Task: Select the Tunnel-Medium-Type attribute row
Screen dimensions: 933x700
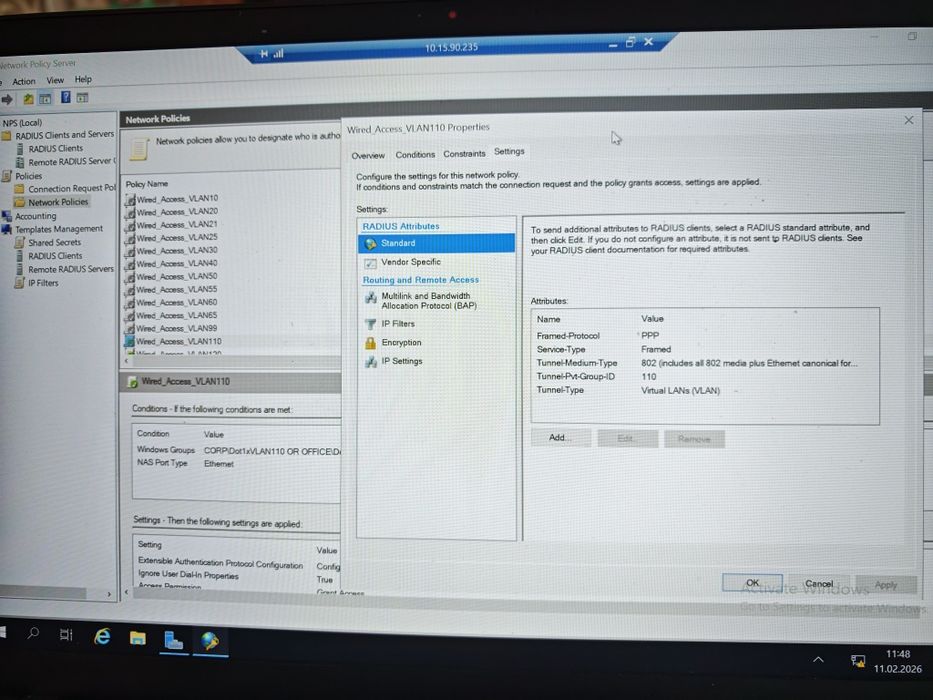Action: tap(704, 363)
